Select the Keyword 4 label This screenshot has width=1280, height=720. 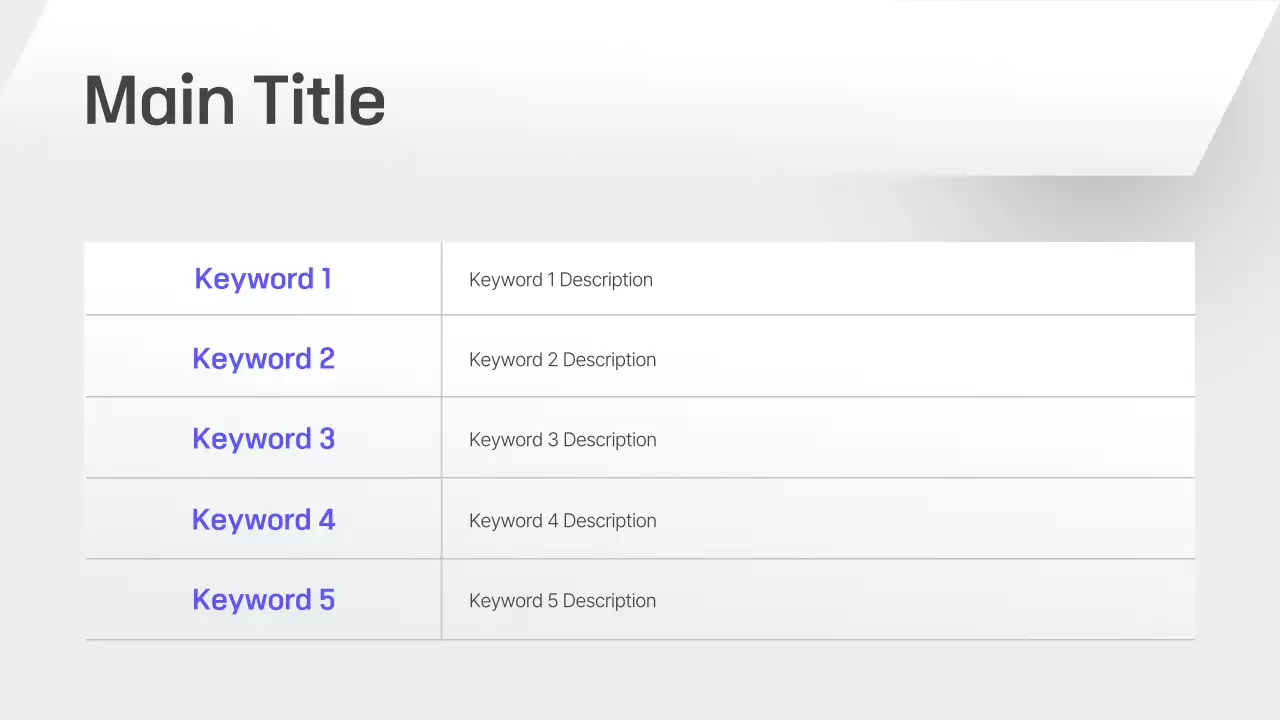pos(263,520)
